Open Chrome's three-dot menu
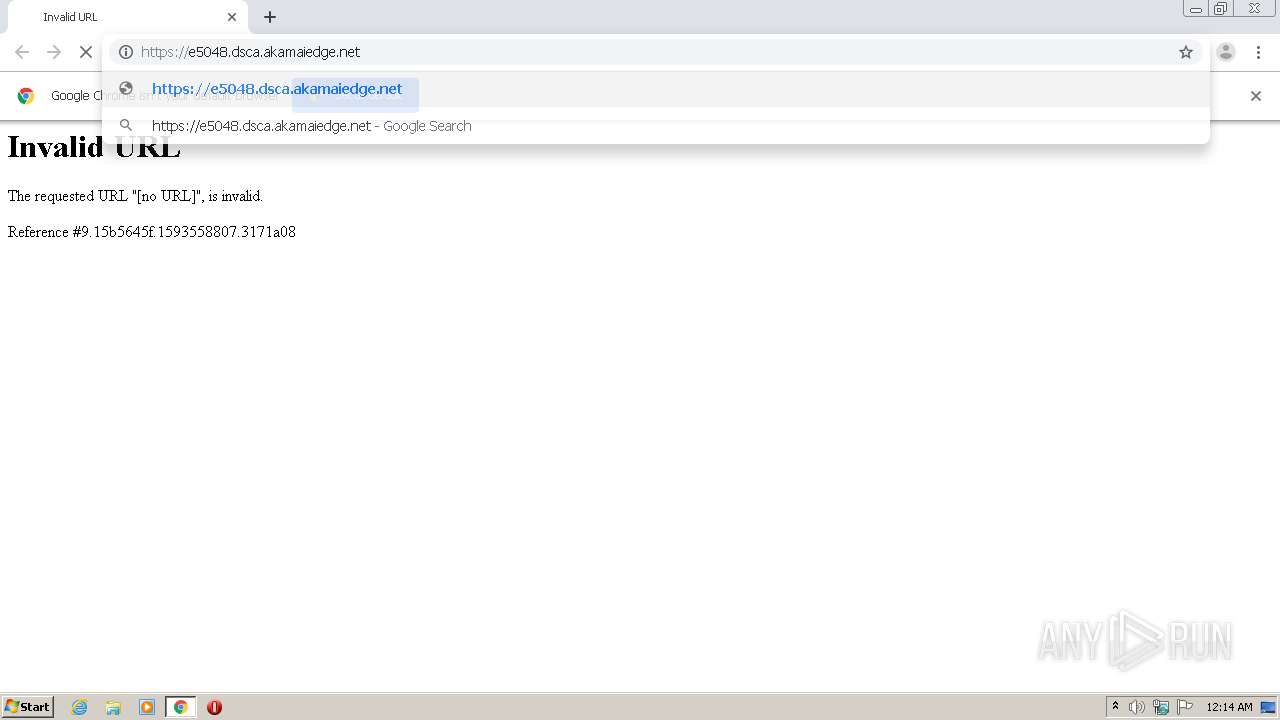 [x=1258, y=52]
